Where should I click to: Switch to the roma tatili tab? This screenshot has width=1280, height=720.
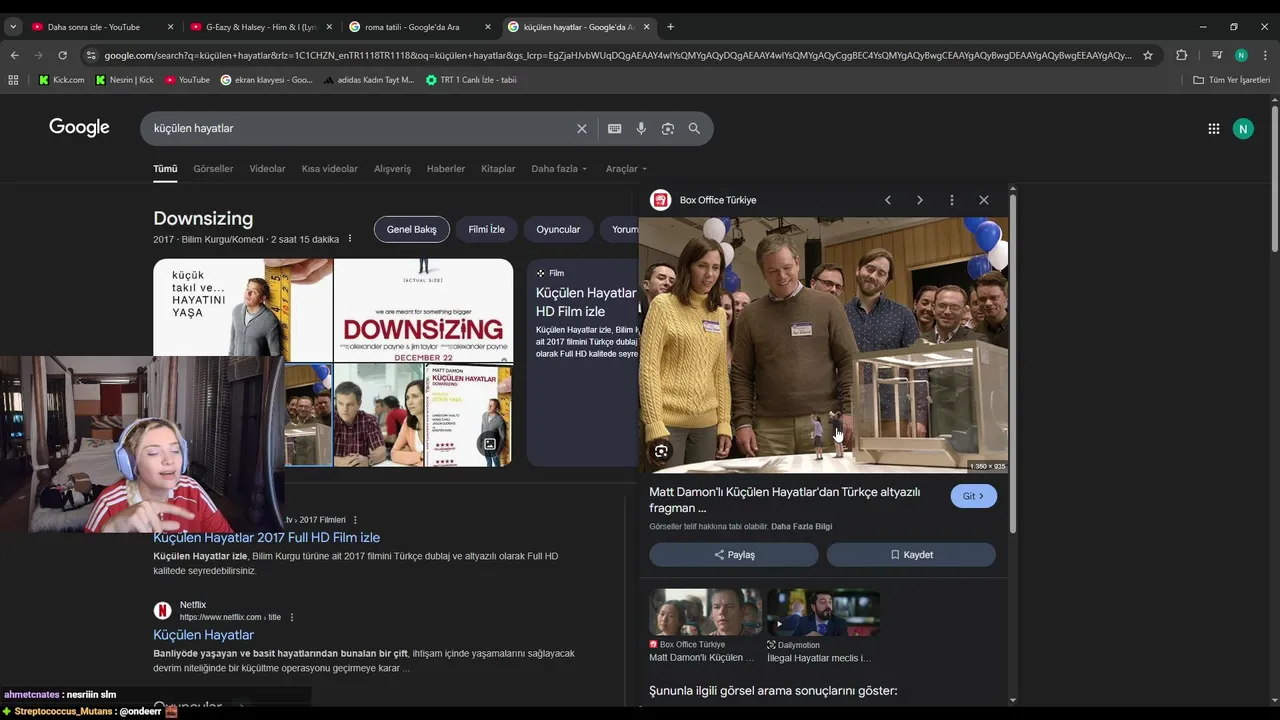419,27
